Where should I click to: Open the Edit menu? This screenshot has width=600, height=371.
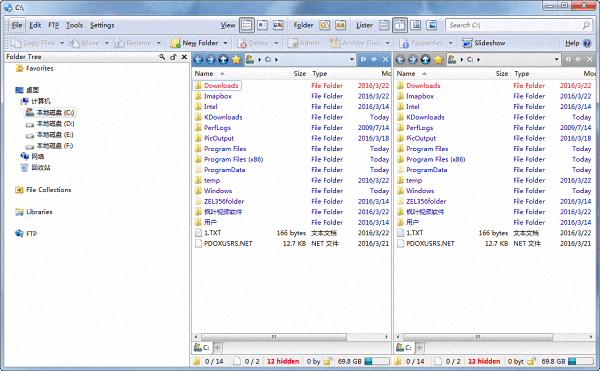click(35, 25)
